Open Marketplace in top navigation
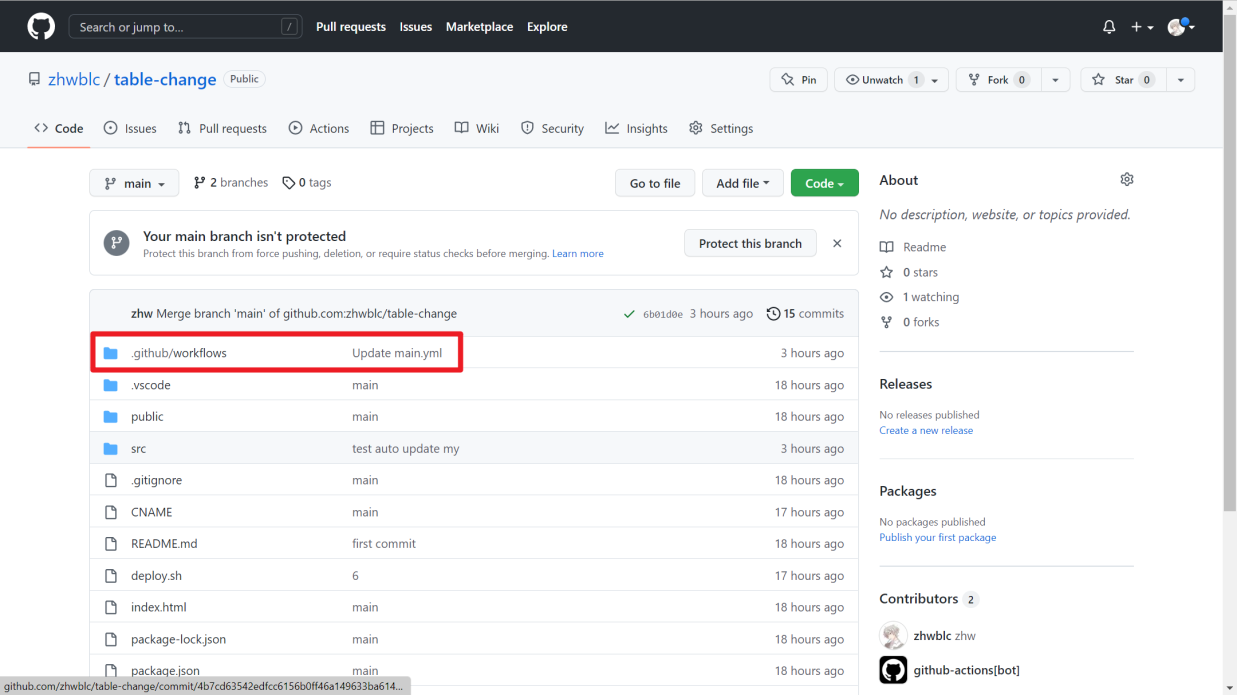 tap(479, 27)
